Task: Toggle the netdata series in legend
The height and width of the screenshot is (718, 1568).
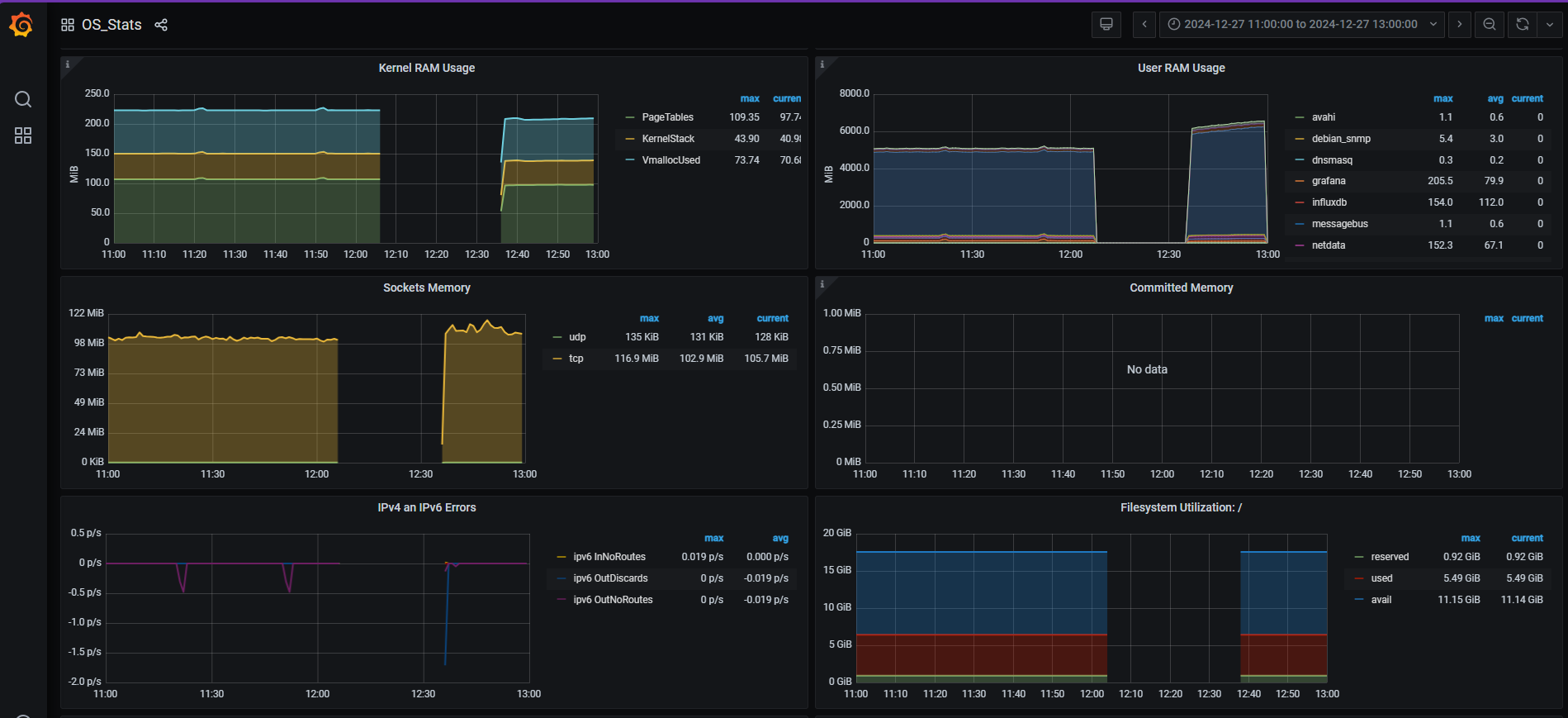Action: coord(1329,245)
